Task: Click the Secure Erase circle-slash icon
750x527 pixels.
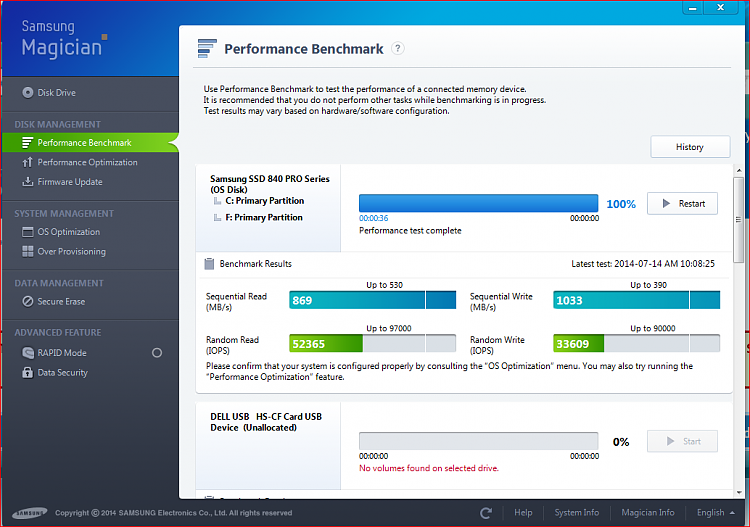Action: click(28, 301)
